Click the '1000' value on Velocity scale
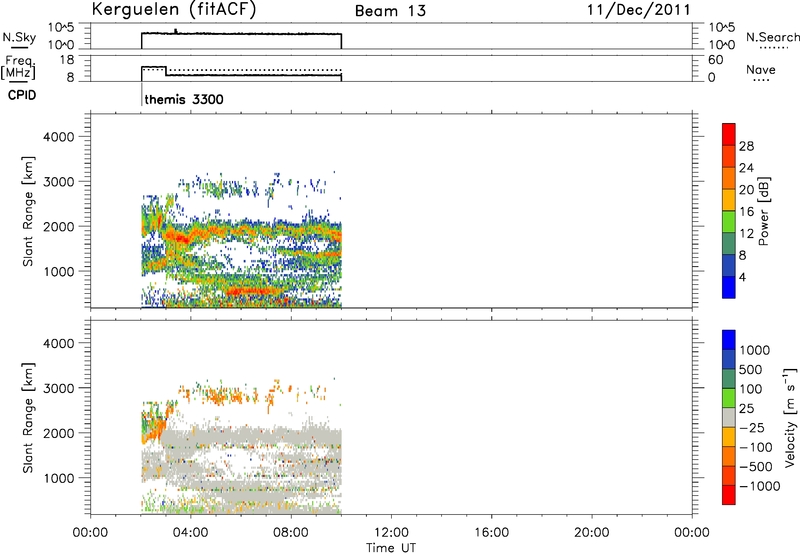The image size is (800, 554). (x=754, y=350)
